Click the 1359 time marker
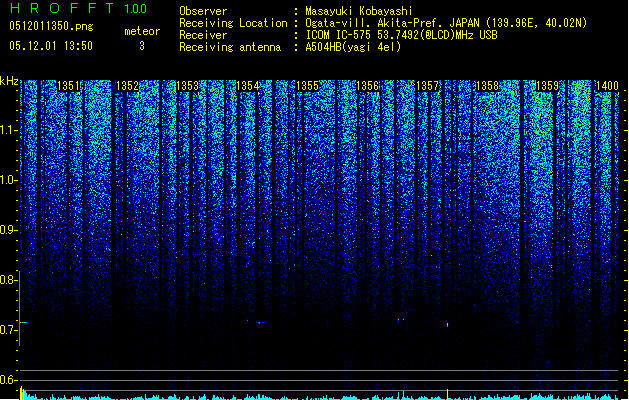This screenshot has width=629, height=400. click(547, 86)
